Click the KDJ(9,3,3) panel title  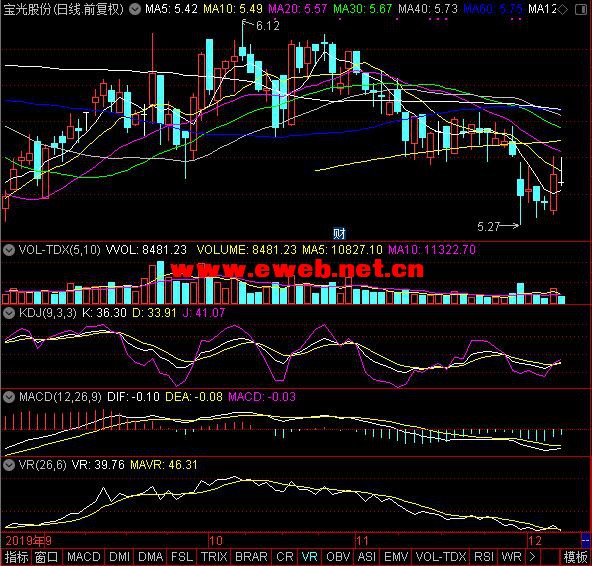[x=48, y=313]
